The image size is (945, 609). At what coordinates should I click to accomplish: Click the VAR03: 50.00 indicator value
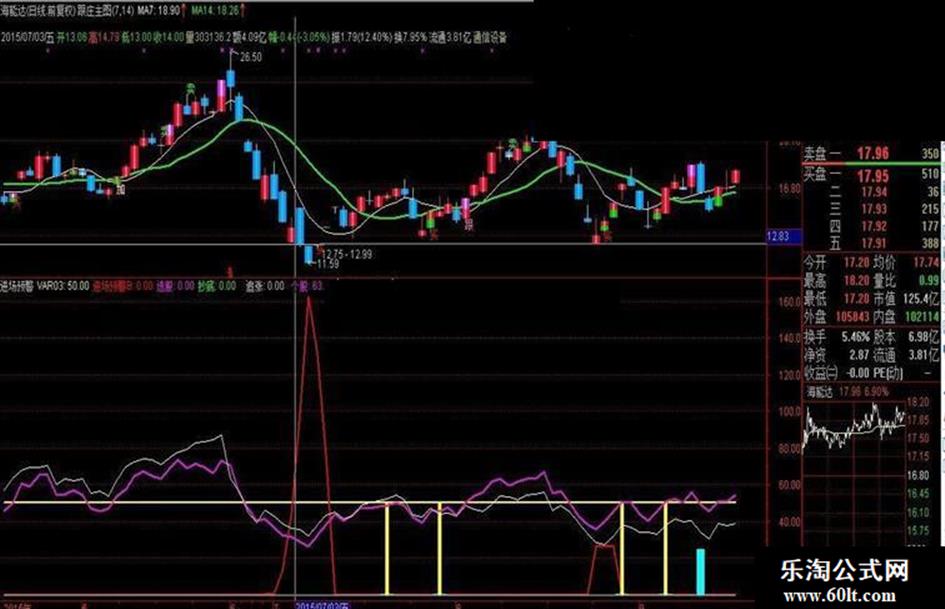coord(63,286)
